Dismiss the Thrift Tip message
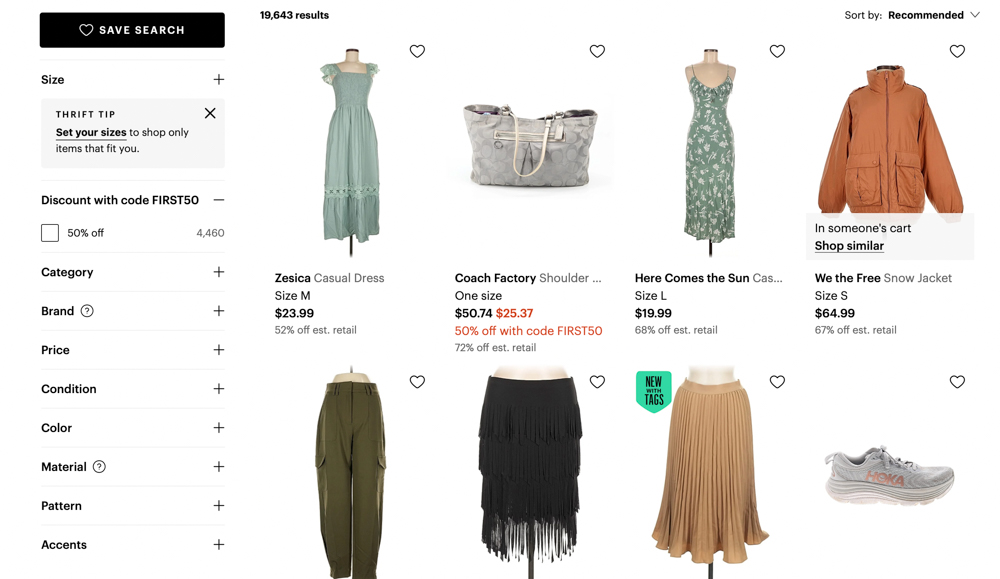Viewport: 1000px width, 579px height. coord(210,113)
